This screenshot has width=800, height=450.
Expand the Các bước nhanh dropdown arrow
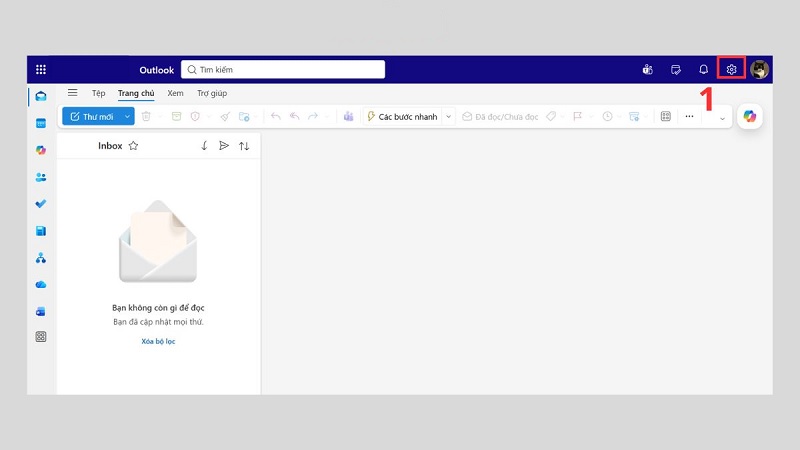click(x=448, y=116)
